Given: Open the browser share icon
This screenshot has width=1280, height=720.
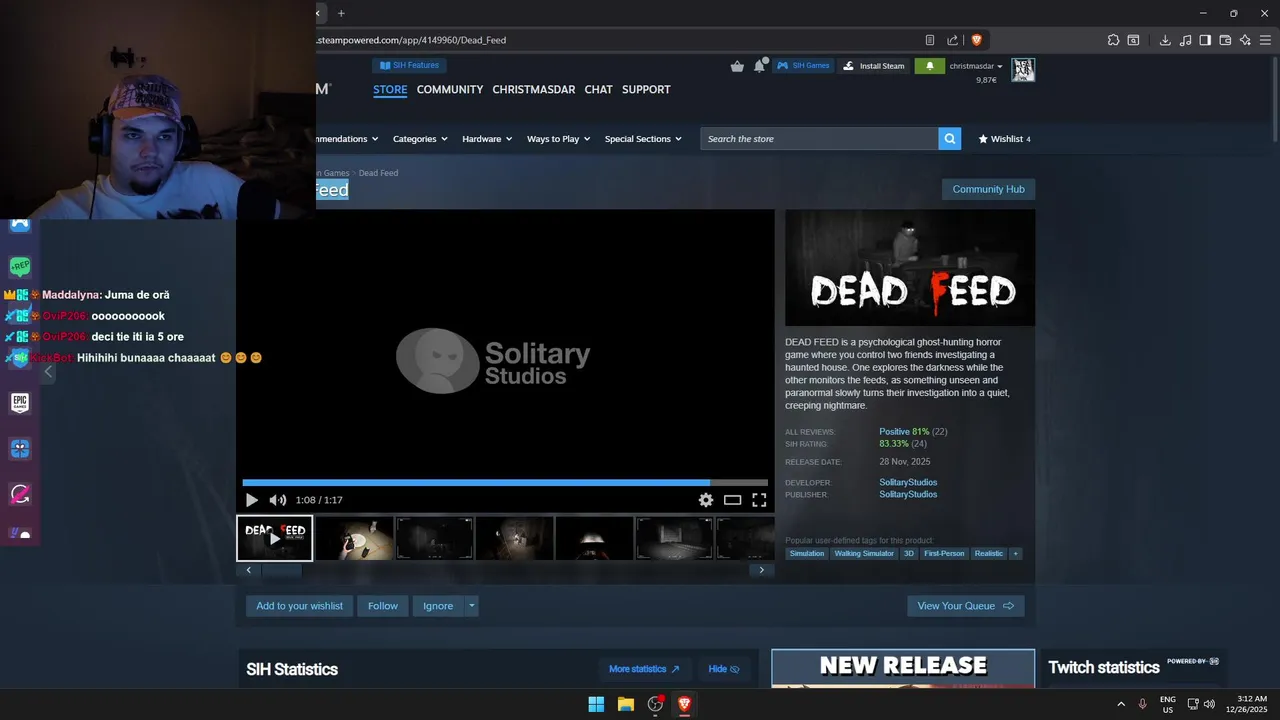Looking at the screenshot, I should (953, 40).
